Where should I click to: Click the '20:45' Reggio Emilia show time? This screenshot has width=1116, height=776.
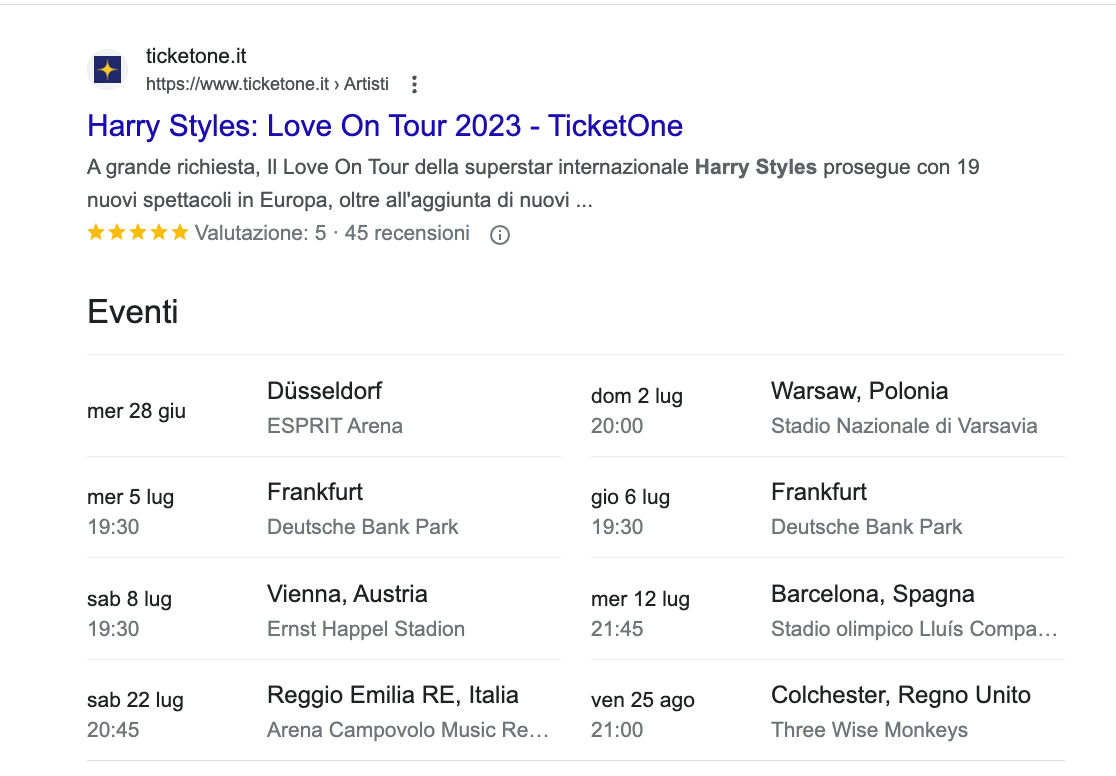113,730
